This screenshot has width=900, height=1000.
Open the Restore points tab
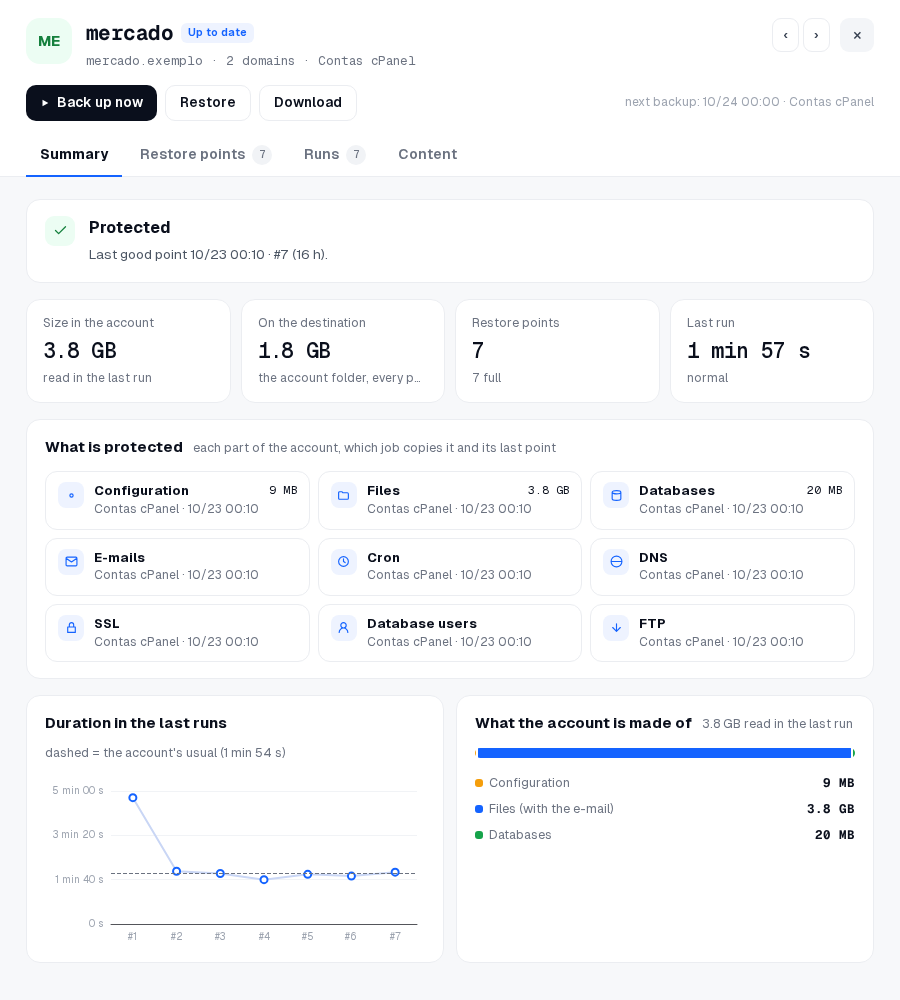205,154
